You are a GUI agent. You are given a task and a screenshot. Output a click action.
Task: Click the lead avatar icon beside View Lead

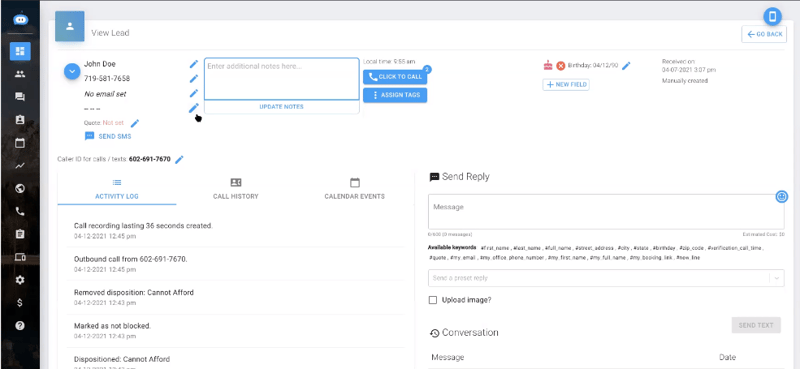point(70,26)
